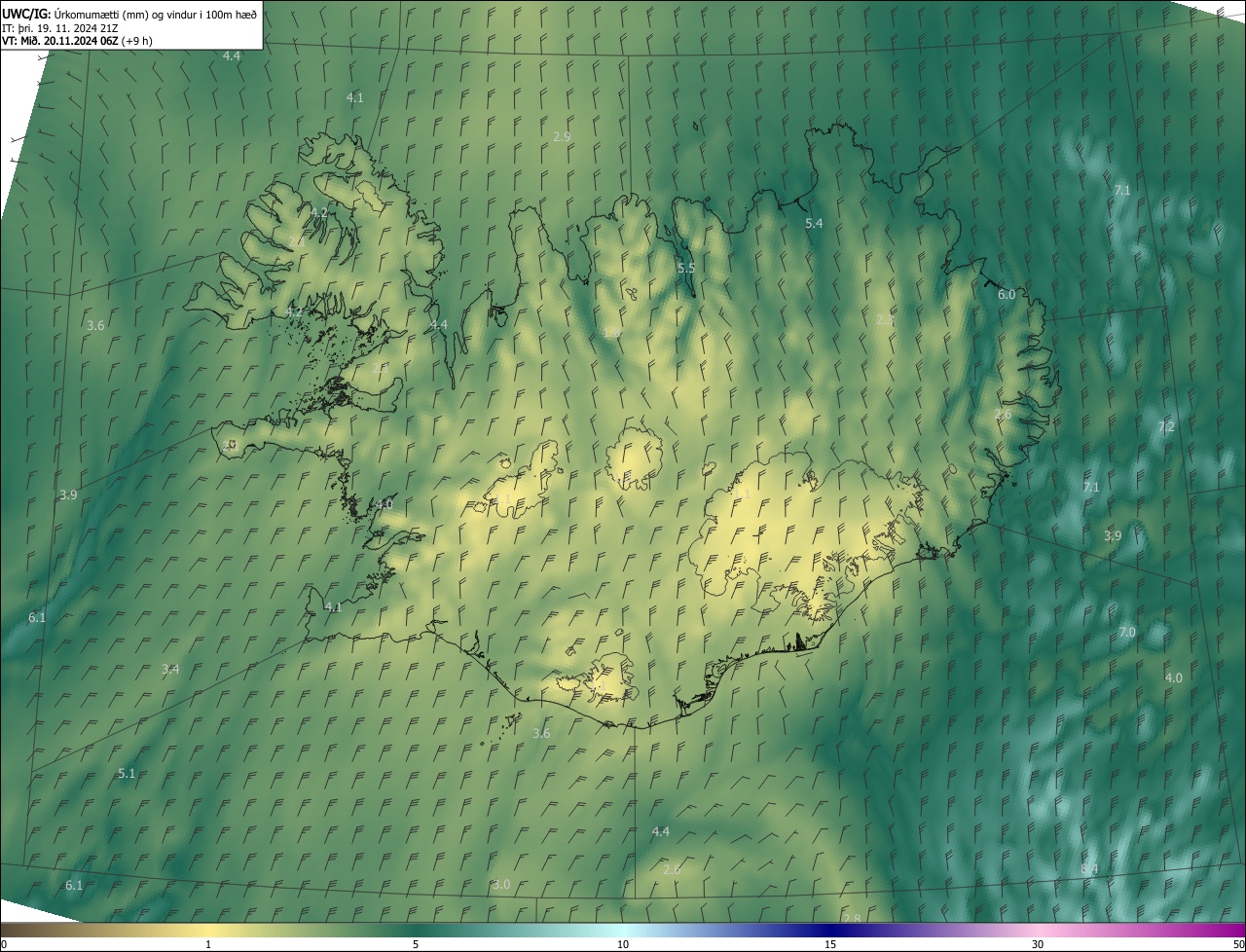Click the legend tick label 30
This screenshot has width=1246, height=952.
[1038, 944]
